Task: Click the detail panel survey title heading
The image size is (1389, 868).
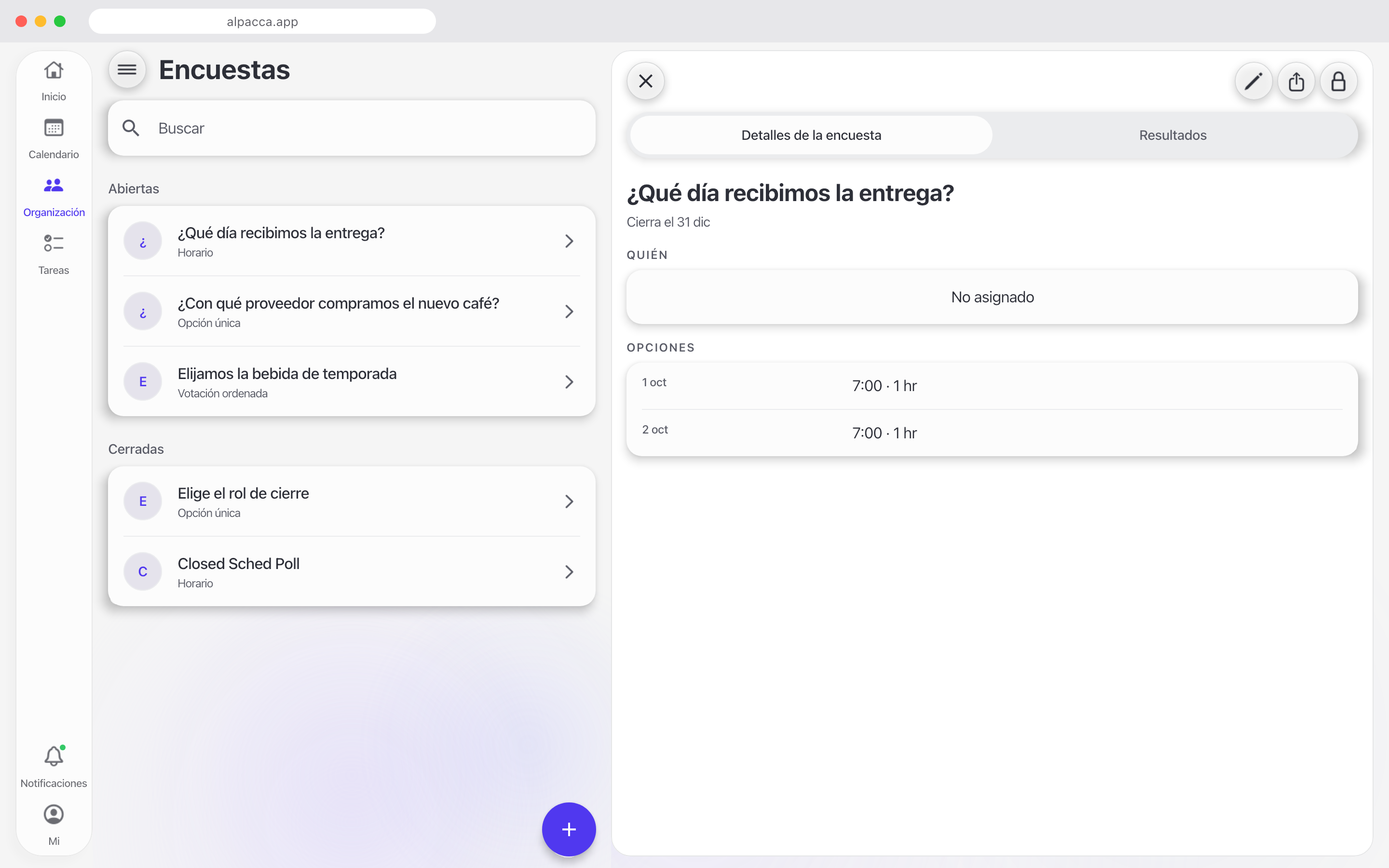Action: (790, 193)
